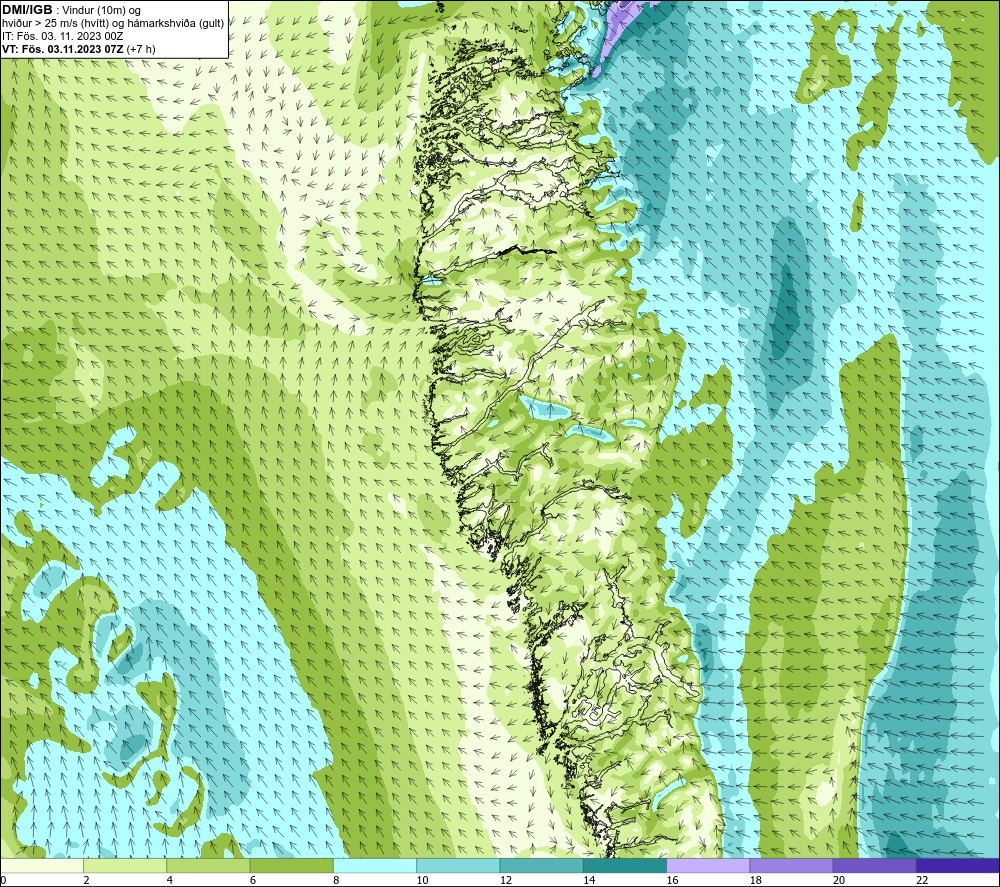Click the '18' scale label

coord(756,881)
